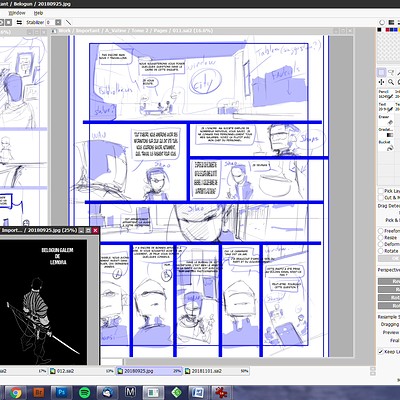Toggle the Pick Line checkbox
This screenshot has height=400, width=400.
click(x=381, y=191)
